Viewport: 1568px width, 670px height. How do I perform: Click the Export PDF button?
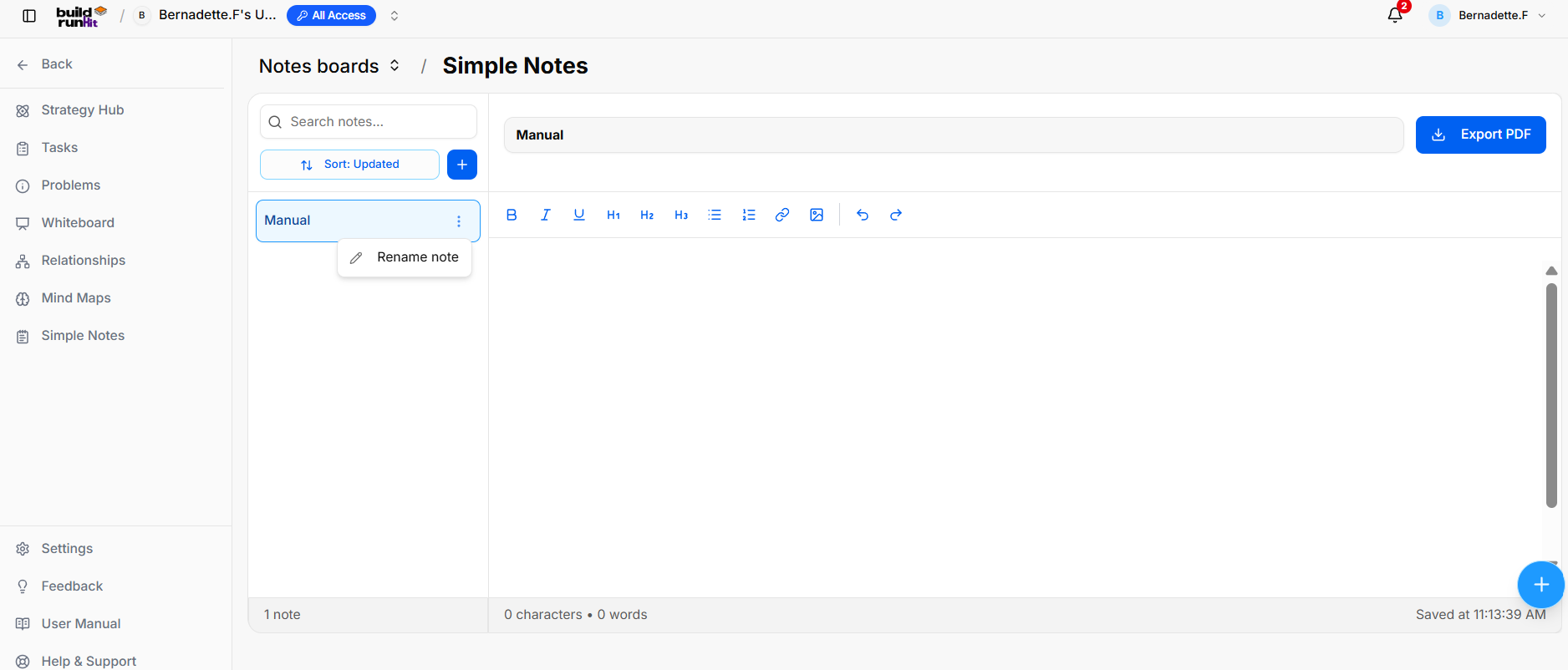click(1480, 135)
